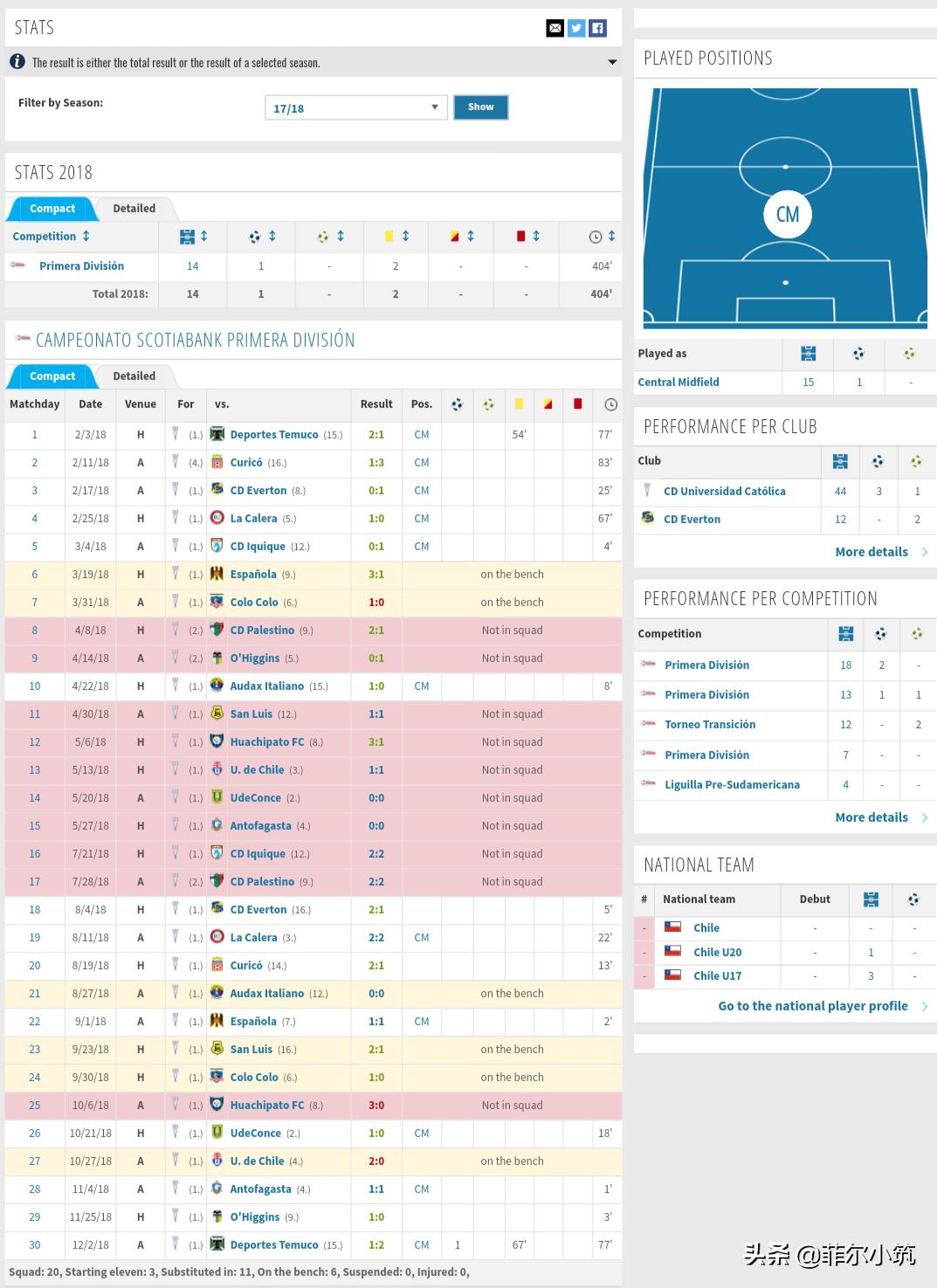Share stats on Twitter icon
Image resolution: width=937 pixels, height=1288 pixels.
tap(576, 29)
